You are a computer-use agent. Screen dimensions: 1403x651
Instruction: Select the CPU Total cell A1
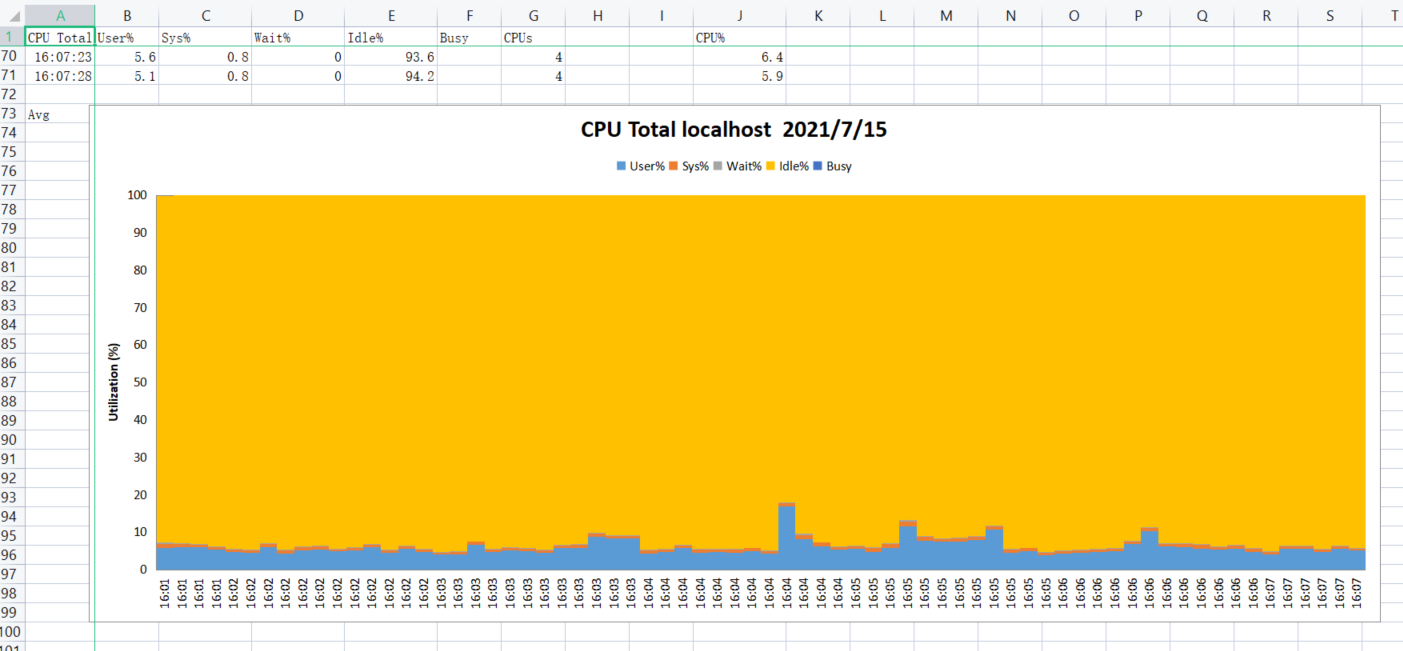point(60,37)
